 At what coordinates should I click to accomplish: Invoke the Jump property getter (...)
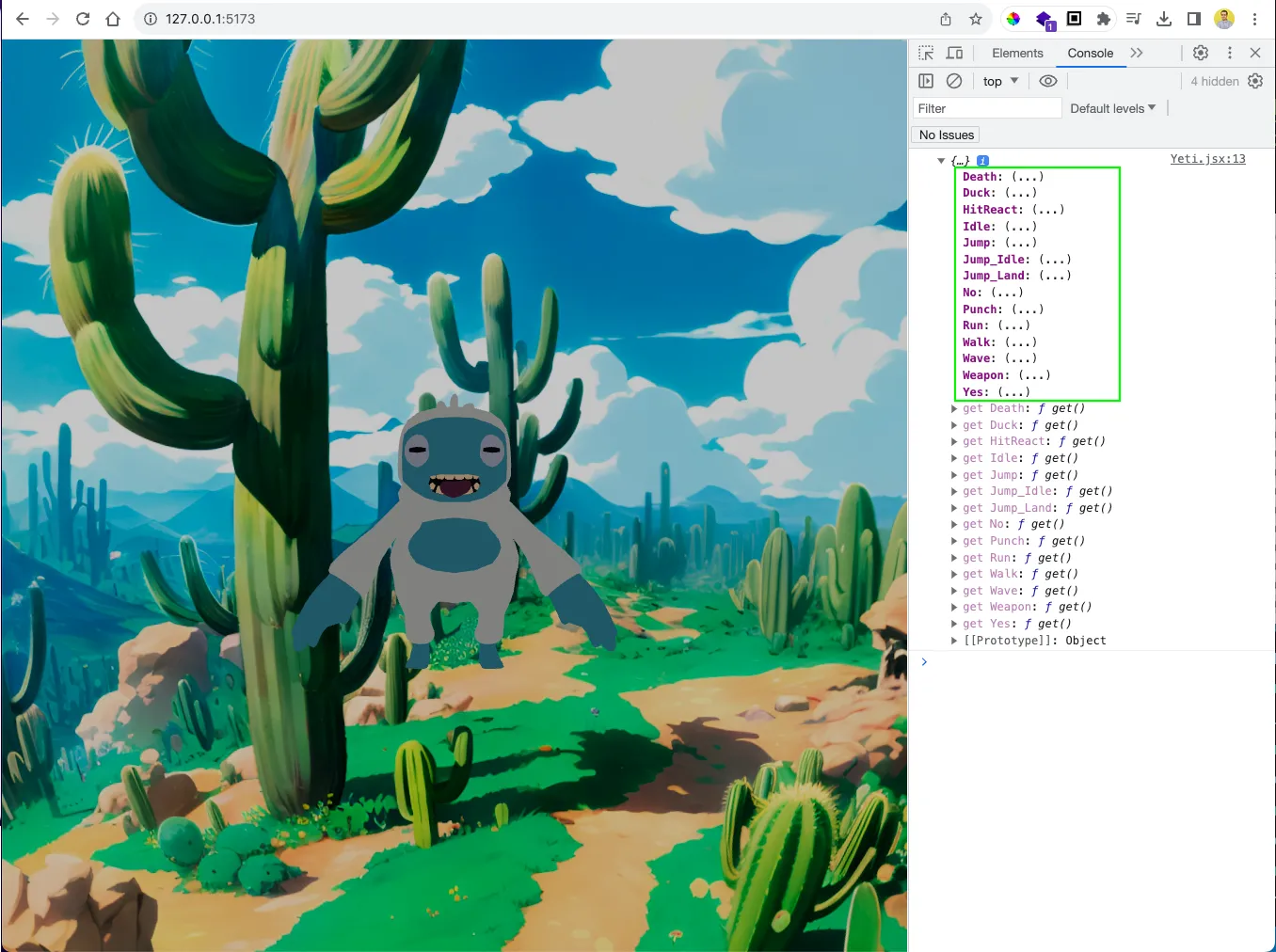(x=1020, y=243)
